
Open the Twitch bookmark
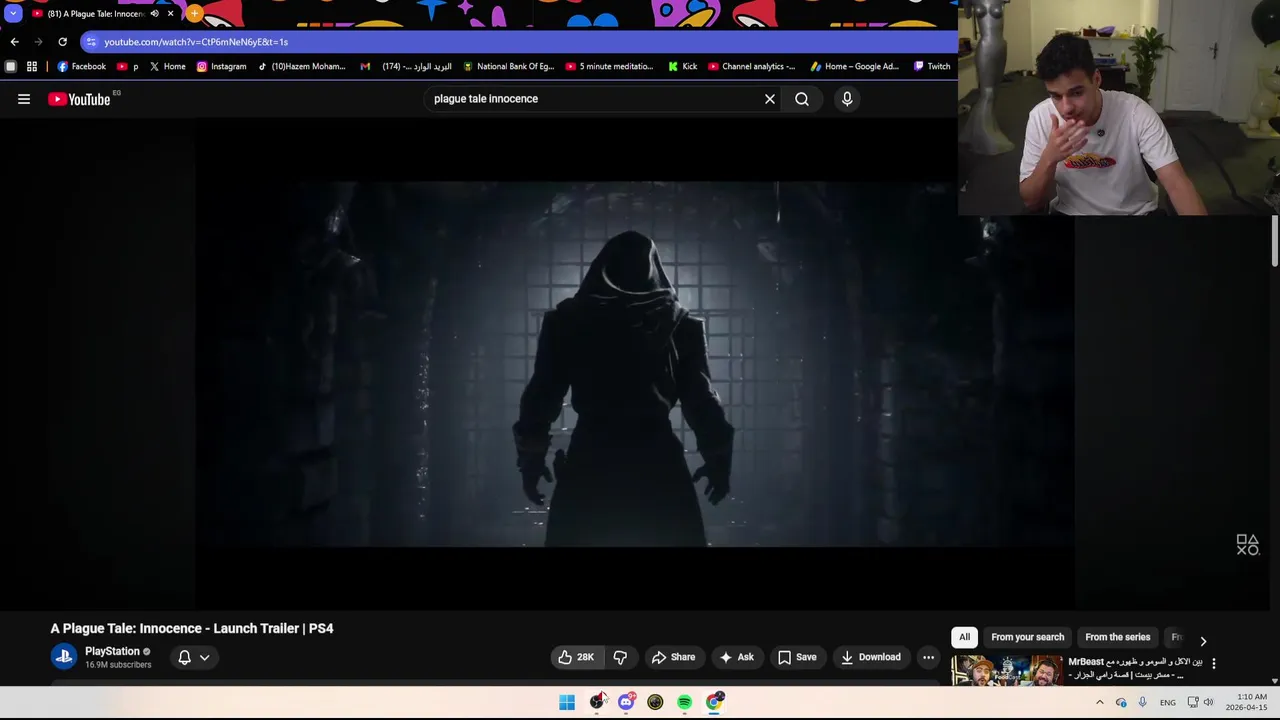[932, 67]
